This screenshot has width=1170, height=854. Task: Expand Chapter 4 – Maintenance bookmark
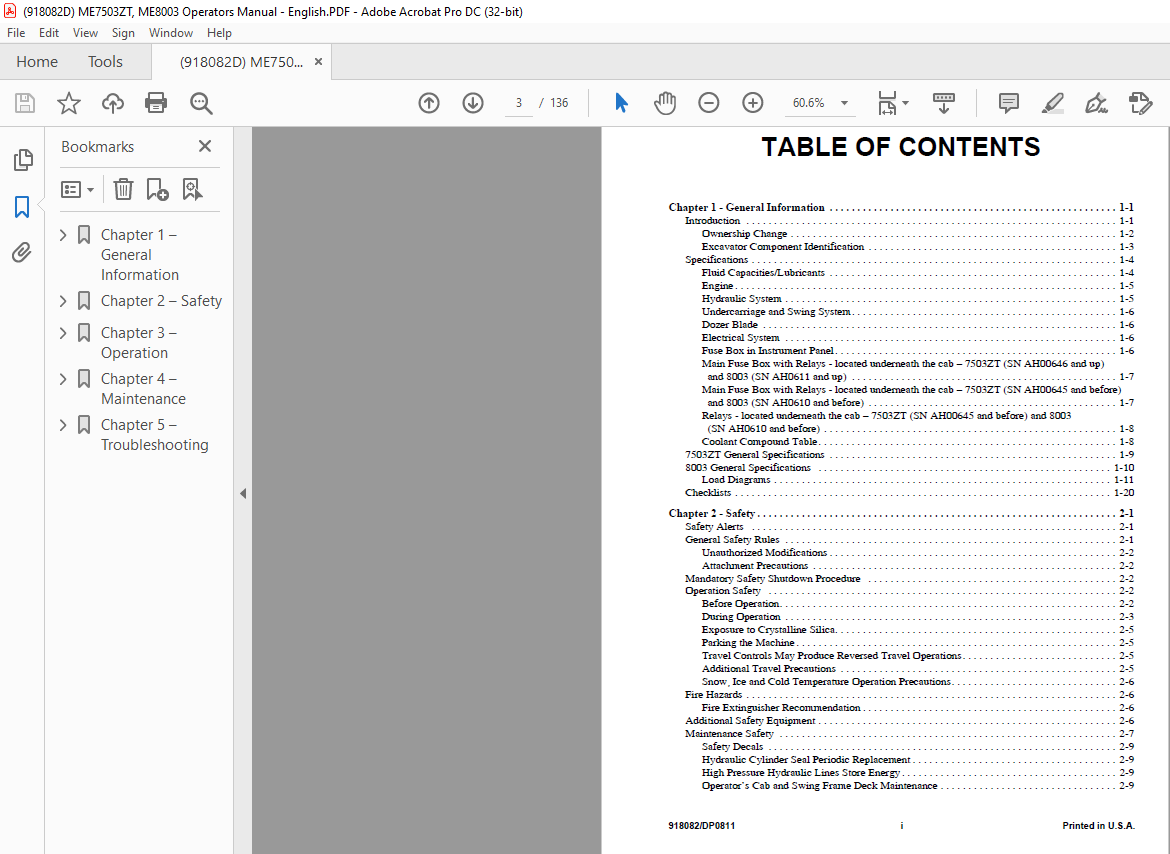pos(63,379)
